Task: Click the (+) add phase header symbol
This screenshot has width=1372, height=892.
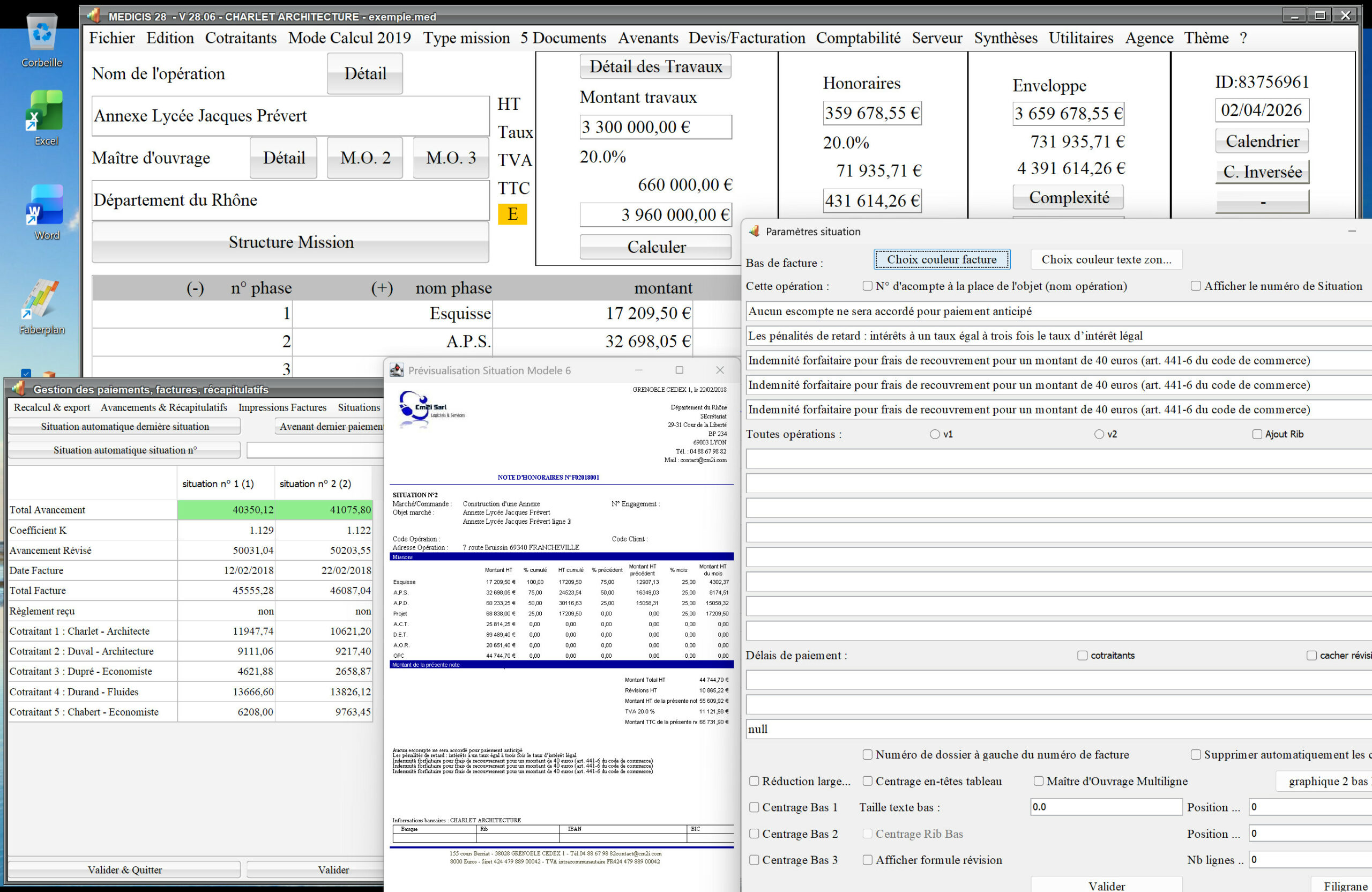Action: click(382, 288)
